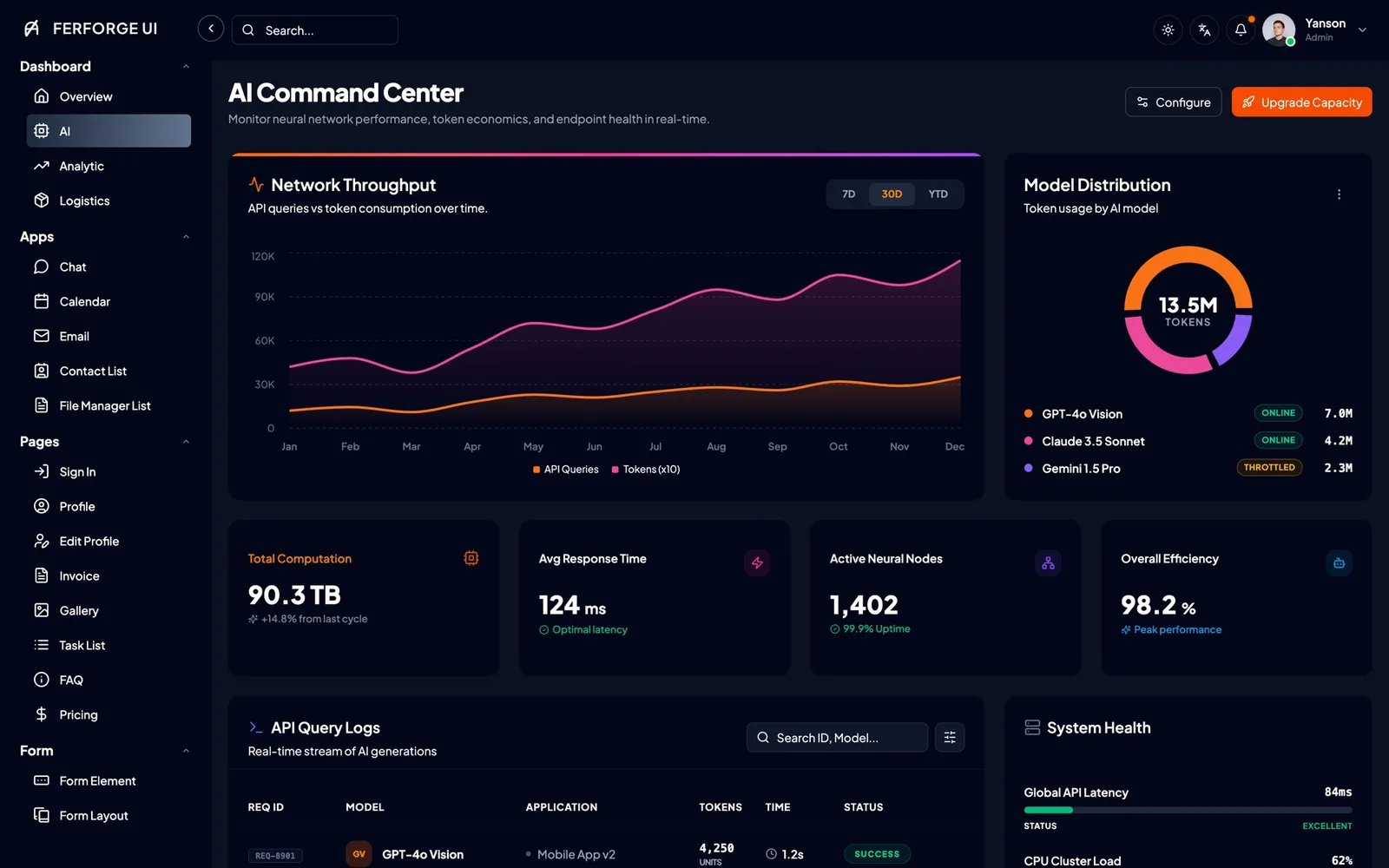The width and height of the screenshot is (1389, 868).
Task: Click the Active Neural Nodes network icon
Action: point(1048,562)
